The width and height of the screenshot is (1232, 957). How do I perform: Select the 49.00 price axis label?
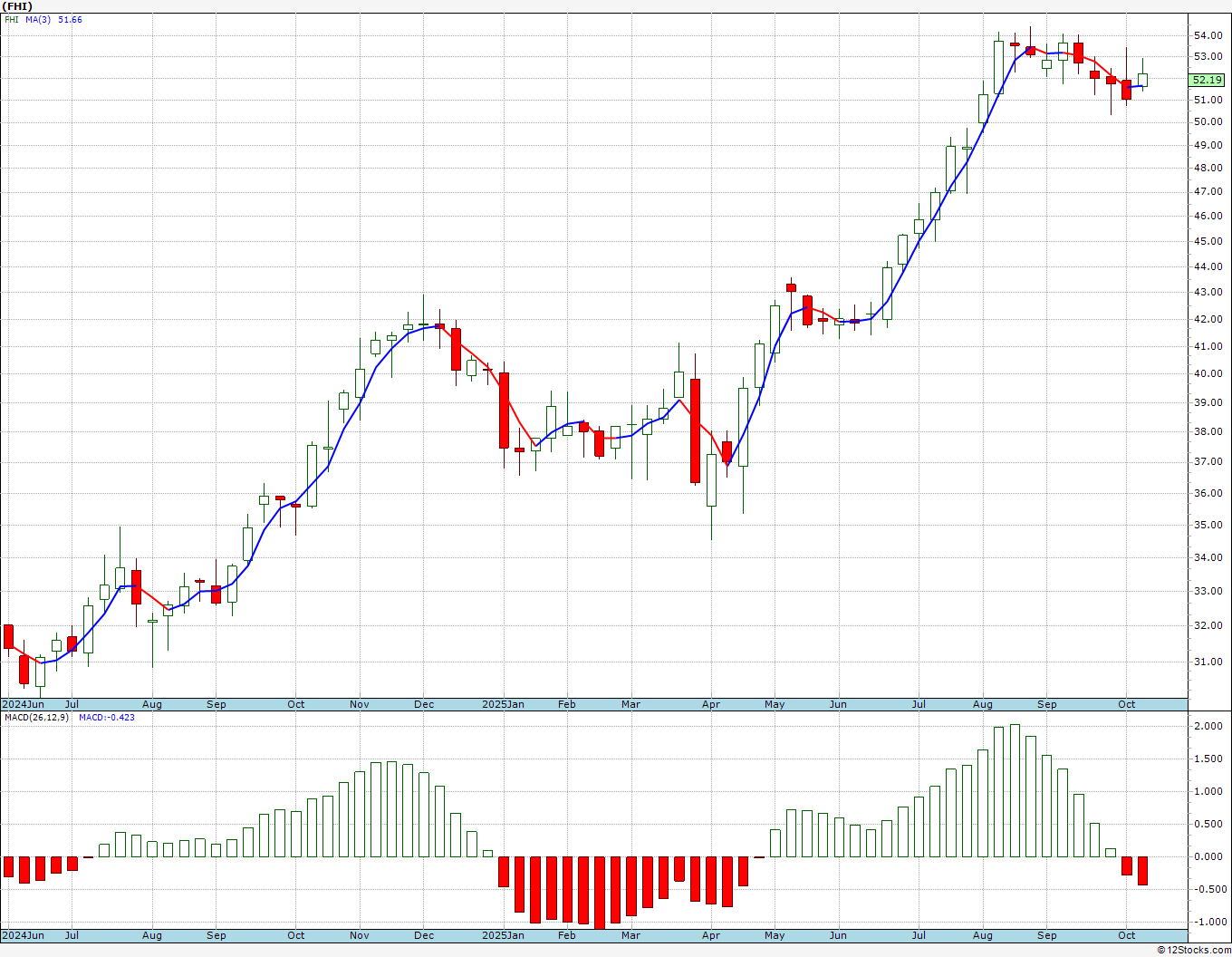1208,145
